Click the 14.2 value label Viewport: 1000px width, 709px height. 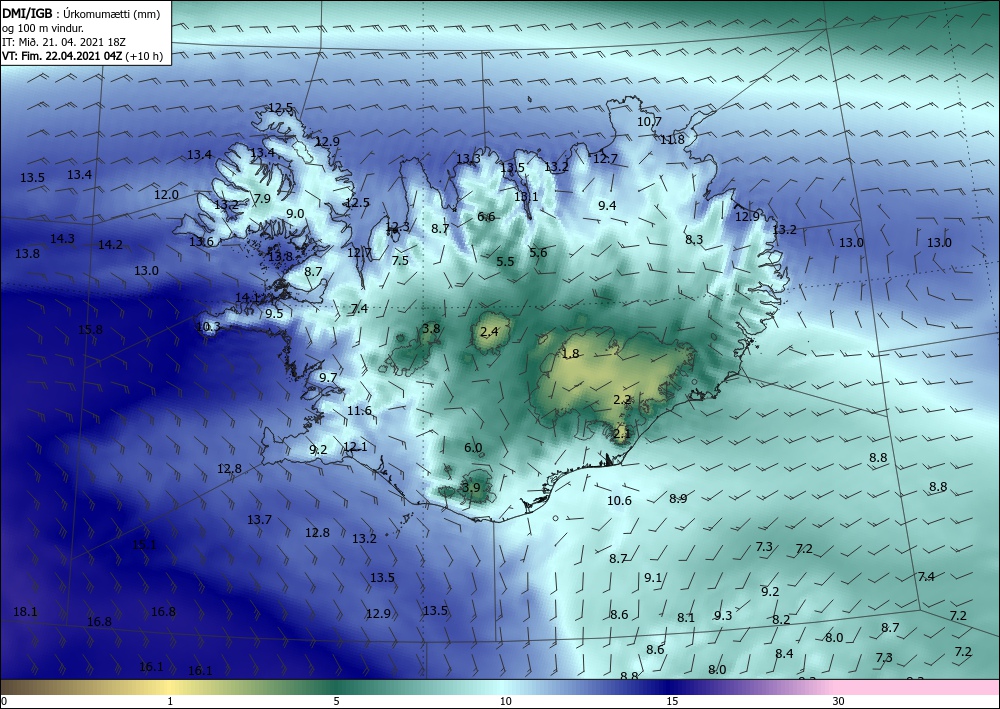tap(110, 244)
